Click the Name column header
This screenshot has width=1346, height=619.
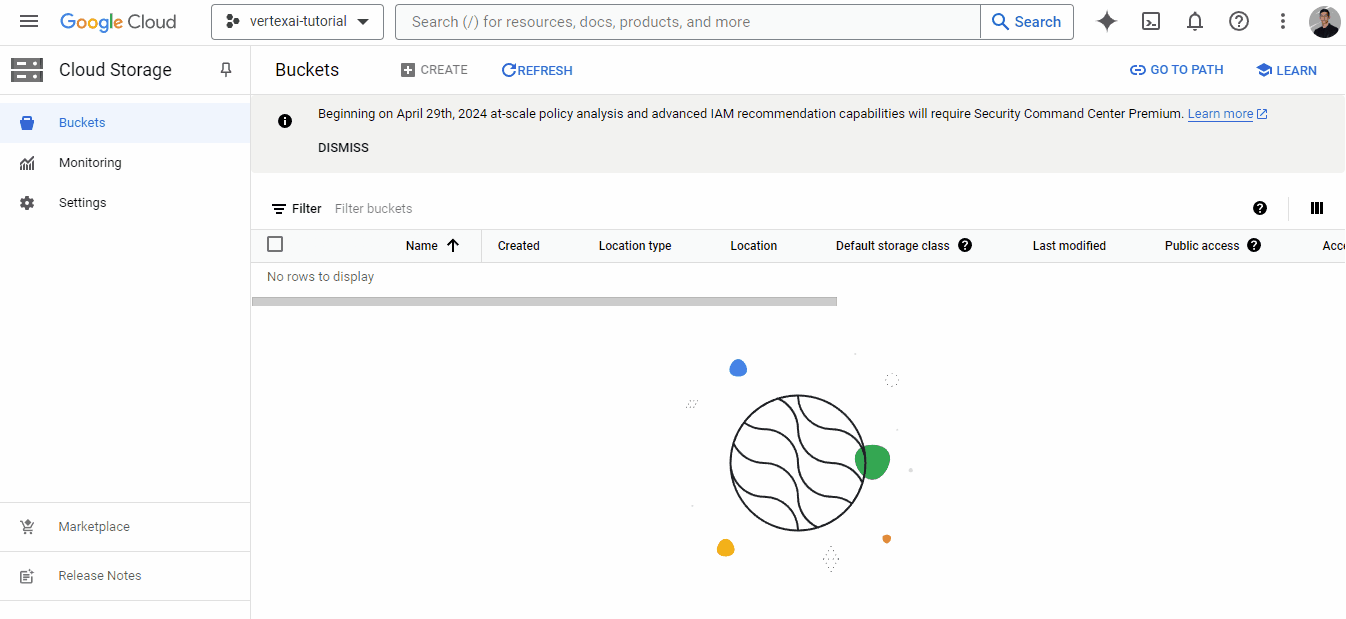coord(422,246)
